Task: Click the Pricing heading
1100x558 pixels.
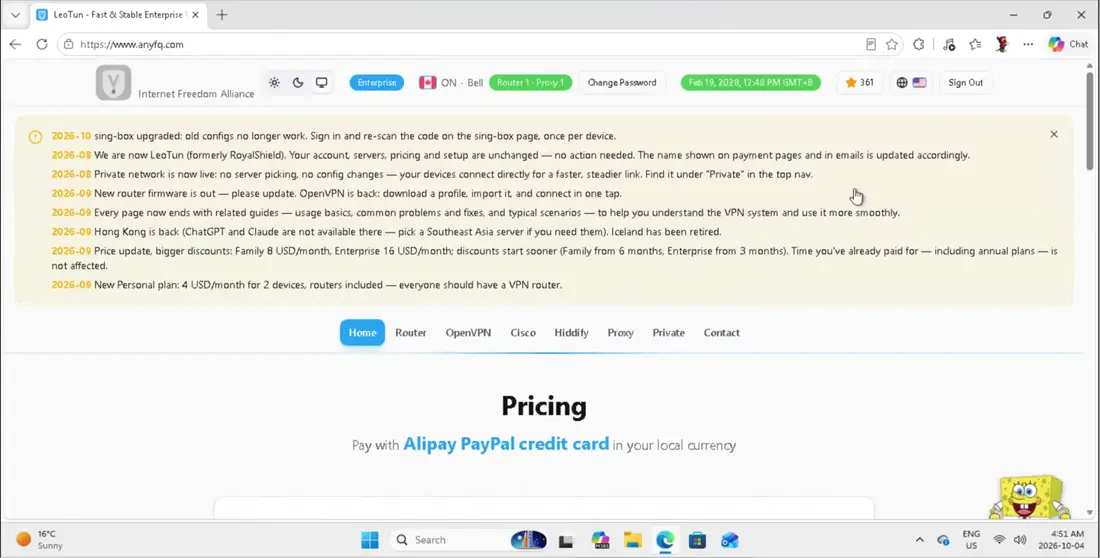Action: point(544,406)
